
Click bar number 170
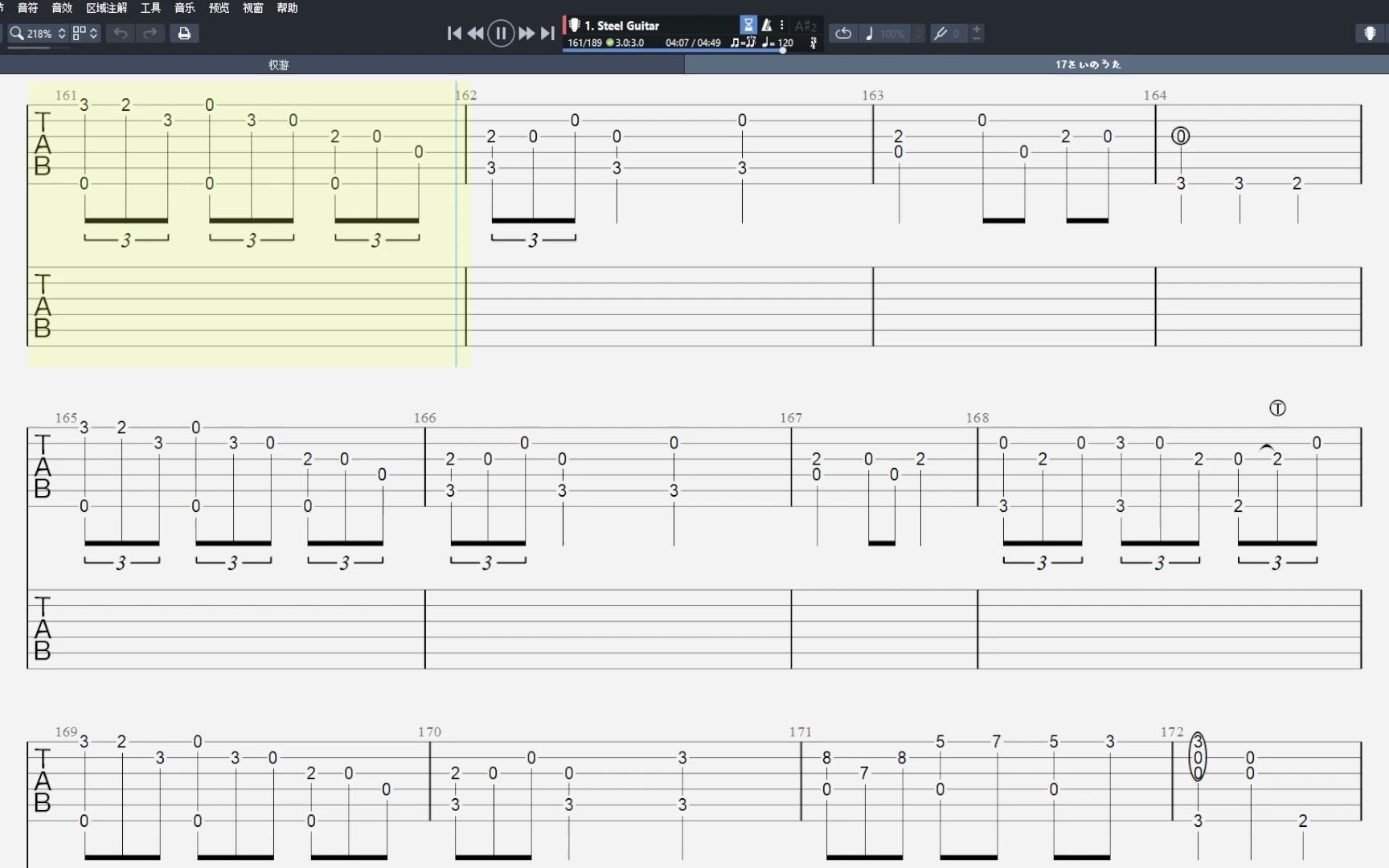coord(429,732)
